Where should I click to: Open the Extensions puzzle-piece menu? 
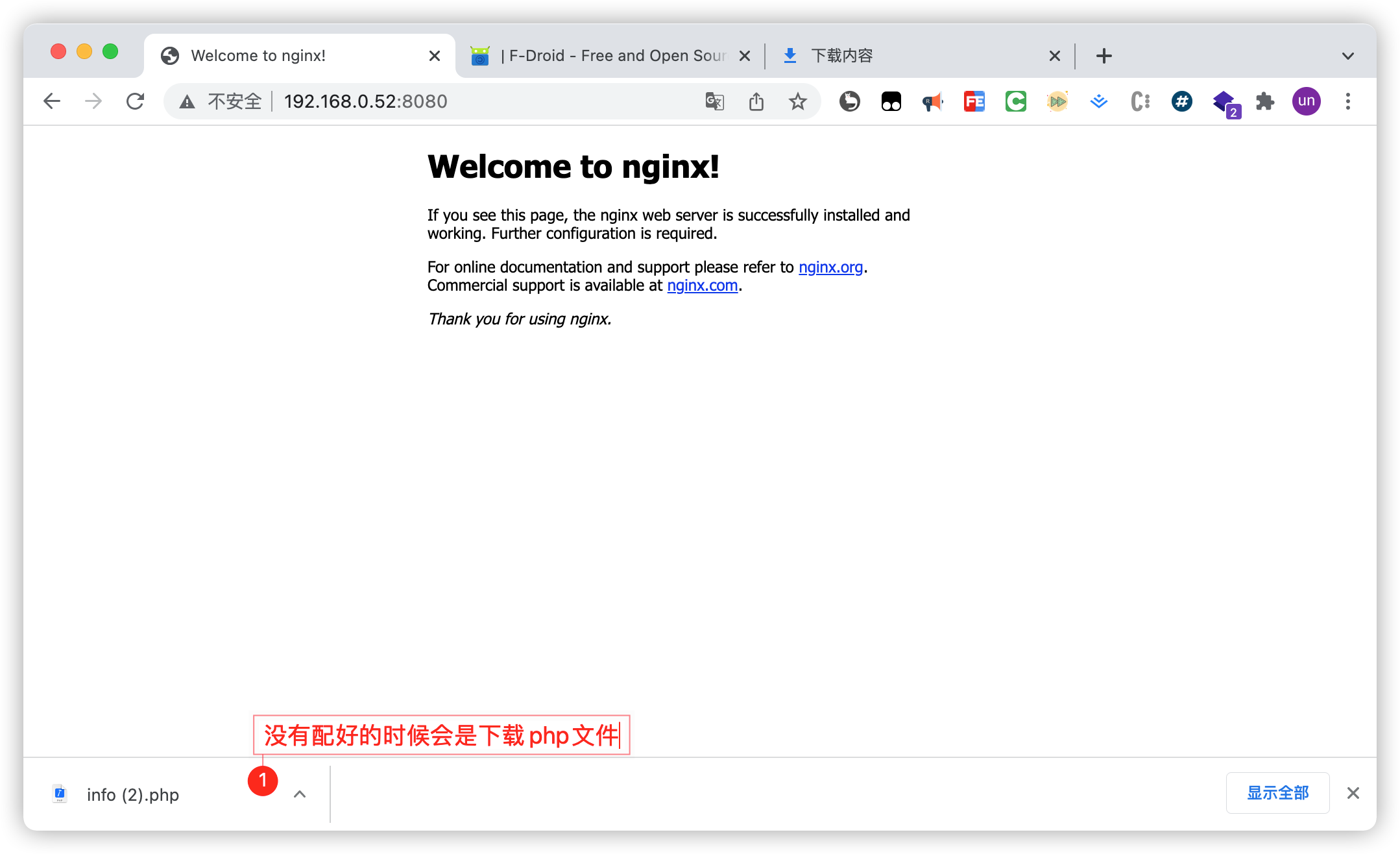[x=1264, y=101]
